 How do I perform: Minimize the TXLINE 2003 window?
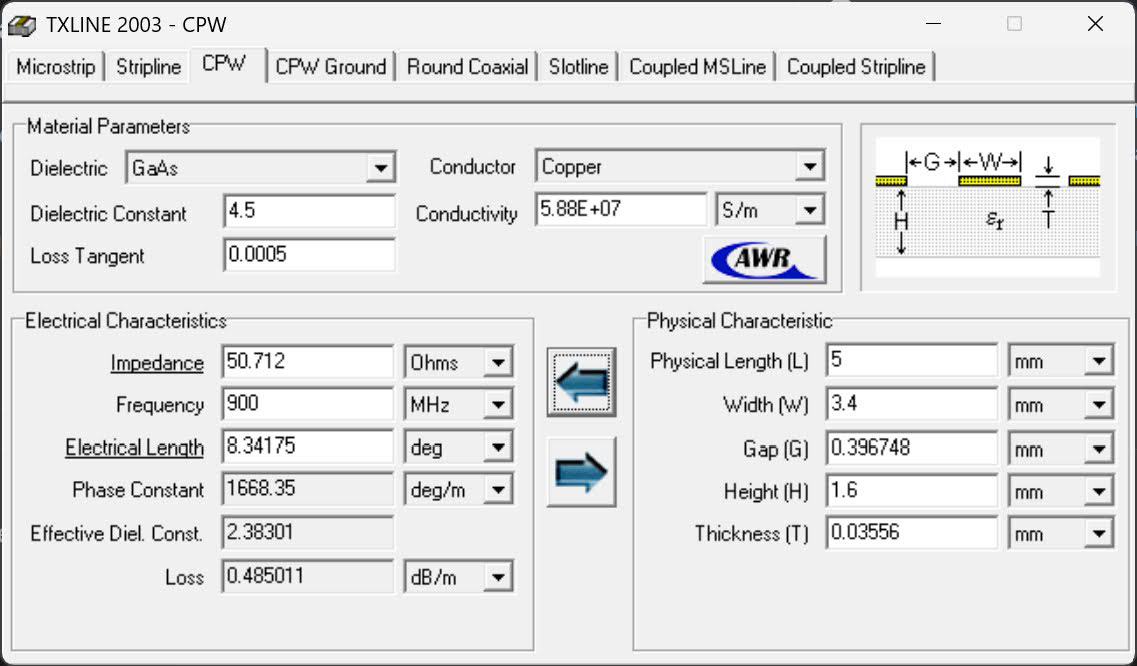[933, 24]
